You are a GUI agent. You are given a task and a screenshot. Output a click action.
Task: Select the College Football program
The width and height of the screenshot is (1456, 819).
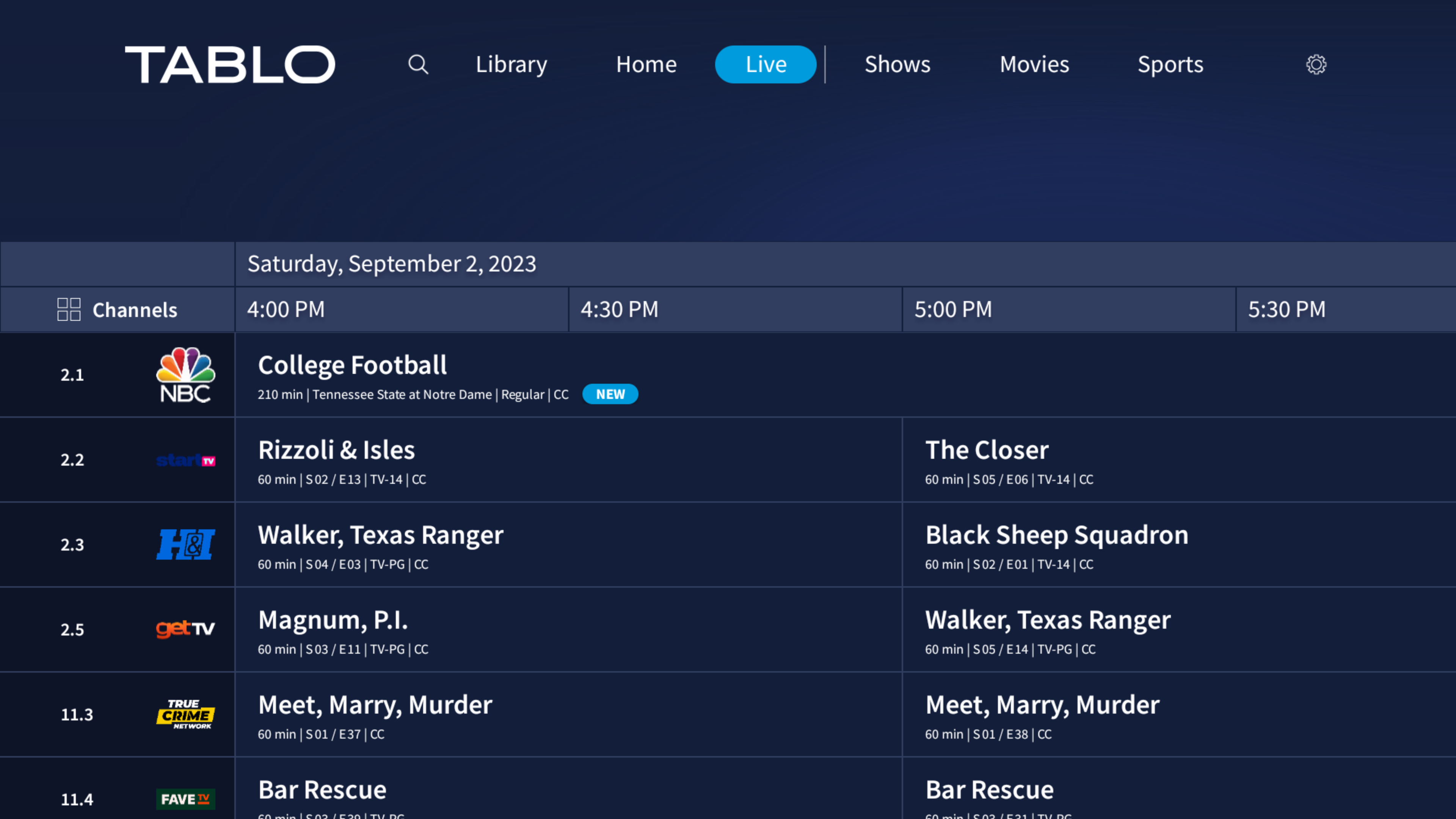[x=846, y=375]
